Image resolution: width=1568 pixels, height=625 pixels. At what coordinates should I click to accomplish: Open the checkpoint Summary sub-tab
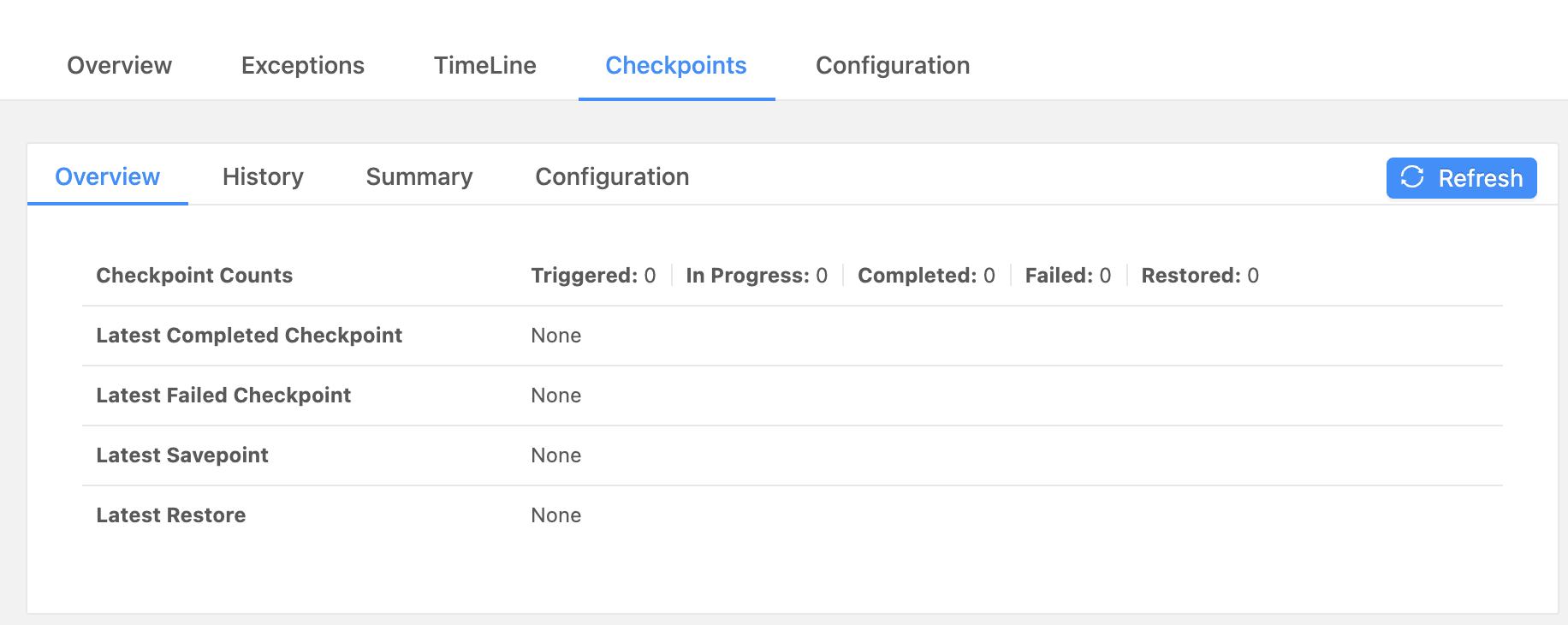coord(419,176)
